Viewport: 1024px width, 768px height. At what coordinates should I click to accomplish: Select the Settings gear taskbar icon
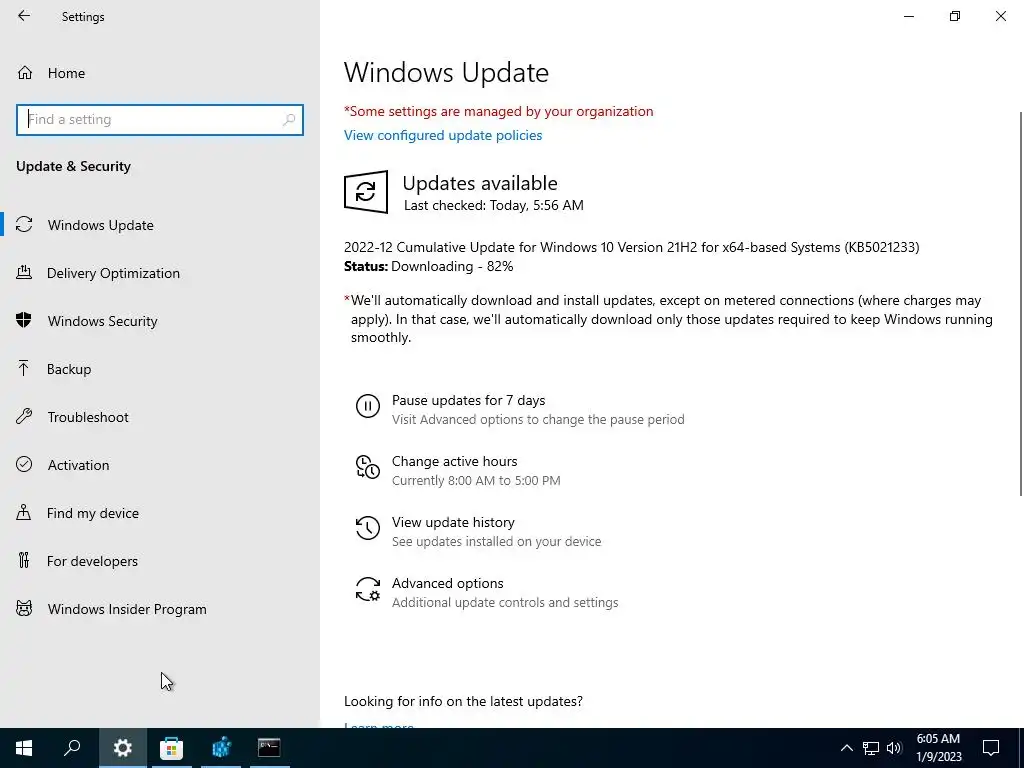tap(122, 748)
